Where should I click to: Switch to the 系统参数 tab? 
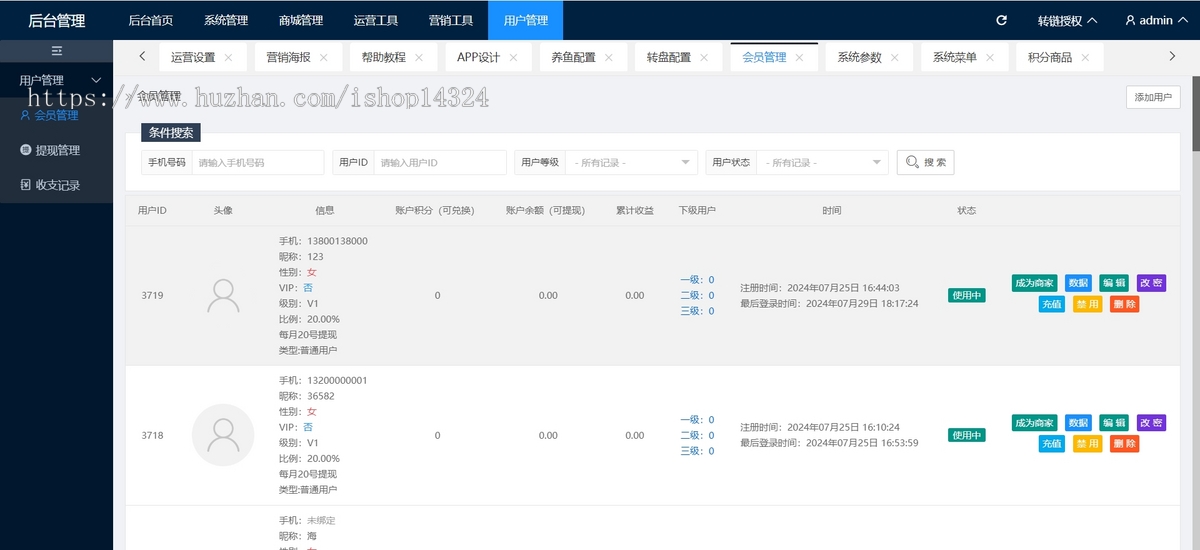(860, 58)
